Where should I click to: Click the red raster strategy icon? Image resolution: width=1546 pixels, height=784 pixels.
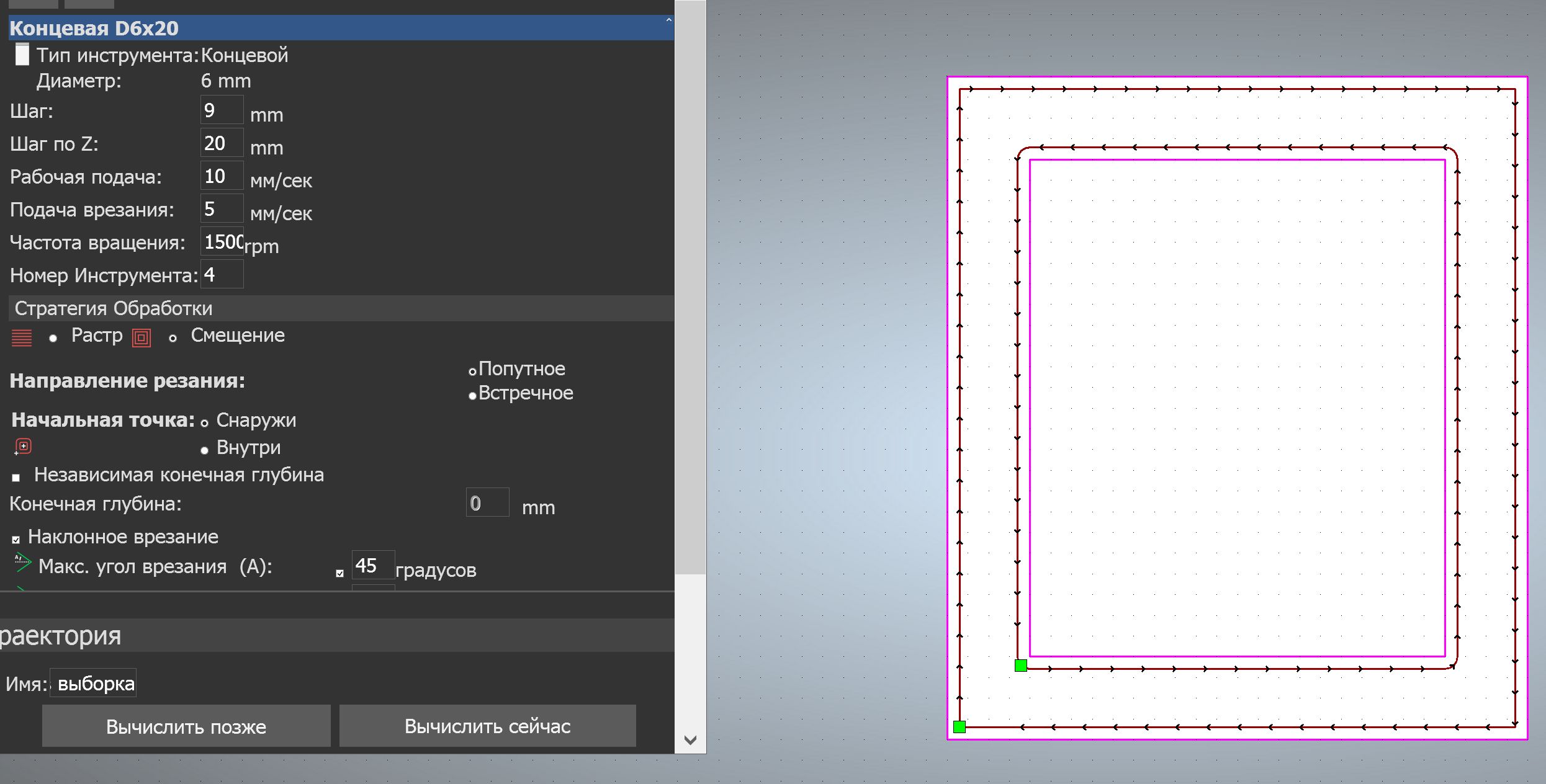22,338
